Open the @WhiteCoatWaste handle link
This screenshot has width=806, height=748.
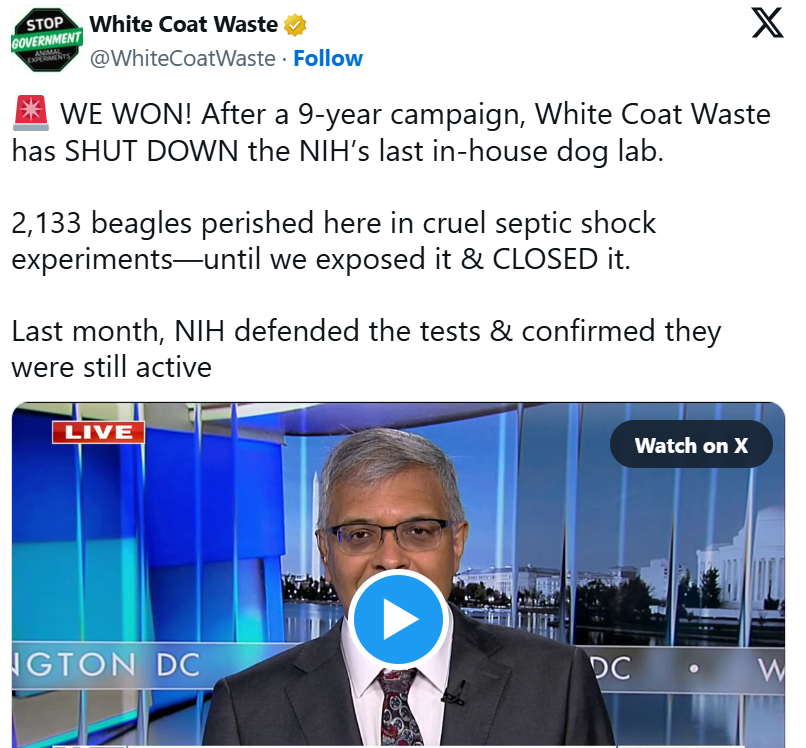point(183,59)
